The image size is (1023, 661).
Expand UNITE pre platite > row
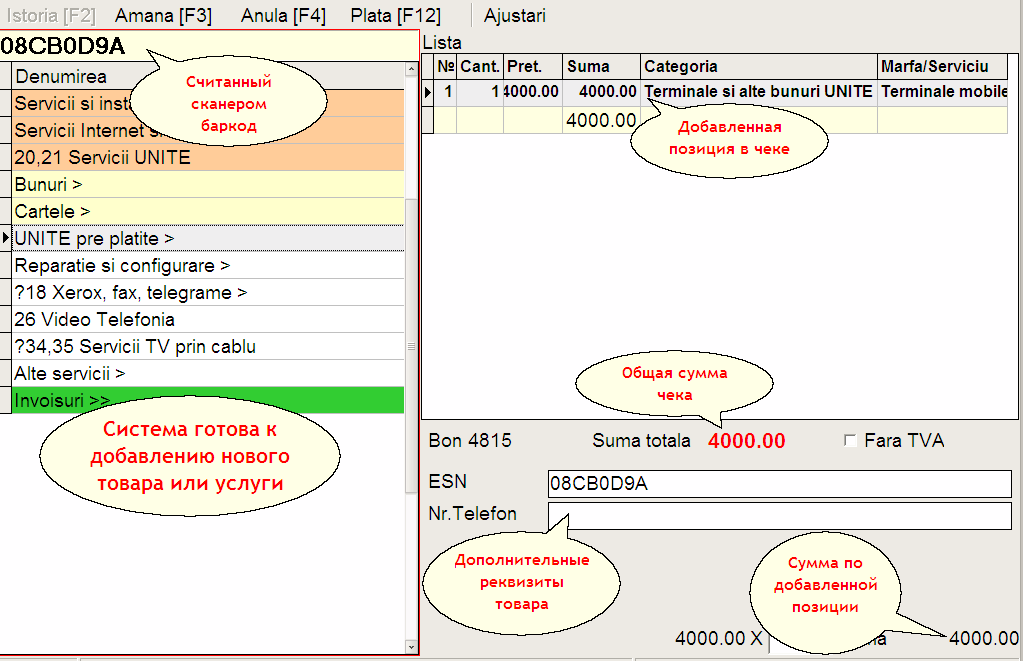tap(208, 239)
